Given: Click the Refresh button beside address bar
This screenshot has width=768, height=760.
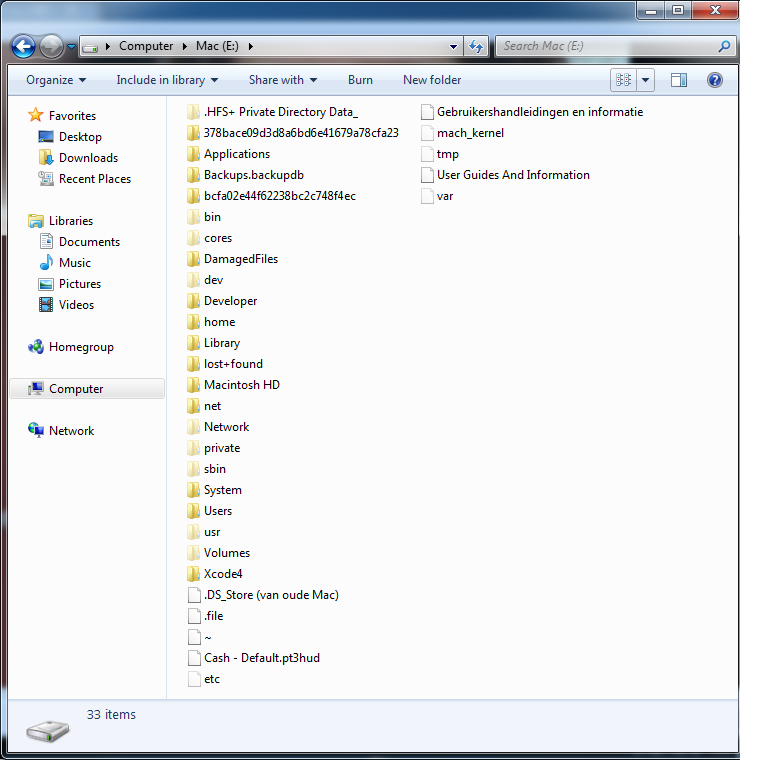Looking at the screenshot, I should (476, 46).
